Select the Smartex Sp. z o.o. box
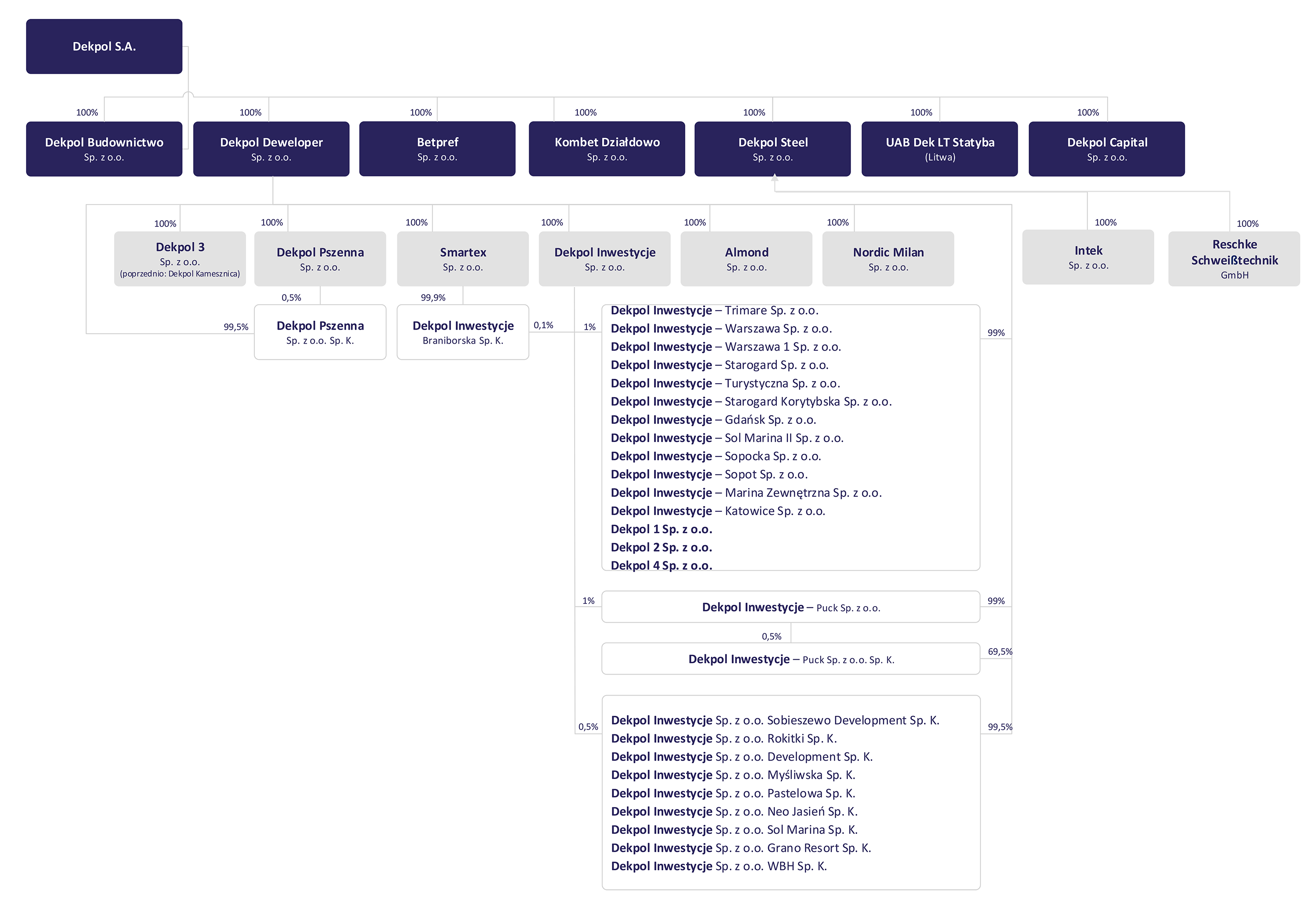This screenshot has height=901, width=1316. pyautogui.click(x=463, y=259)
